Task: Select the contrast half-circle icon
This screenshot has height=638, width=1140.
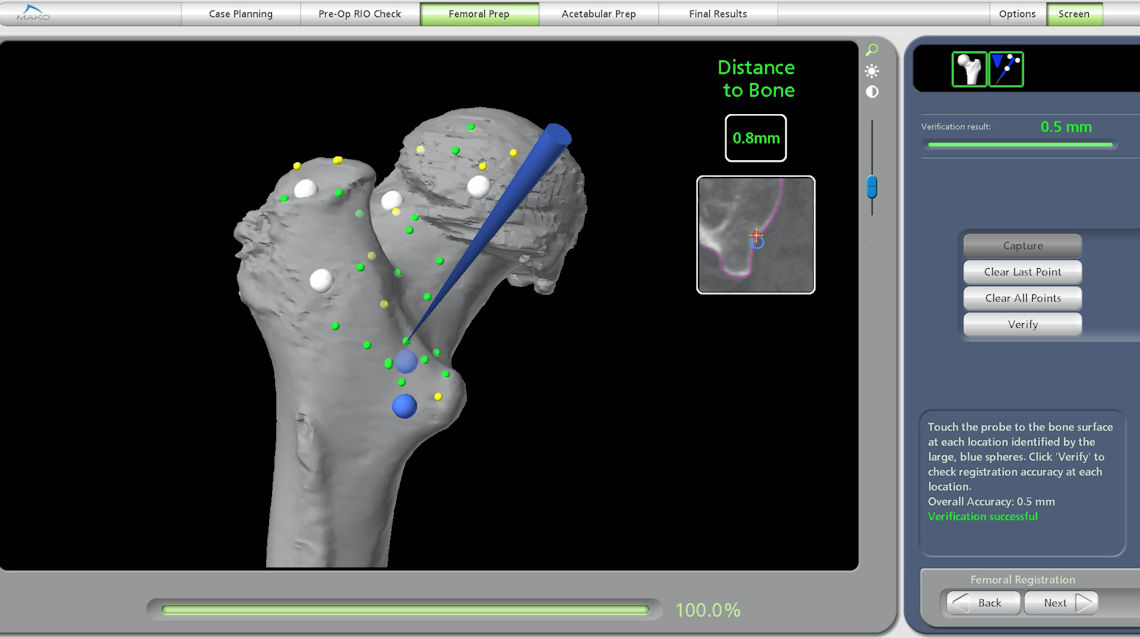Action: click(872, 92)
